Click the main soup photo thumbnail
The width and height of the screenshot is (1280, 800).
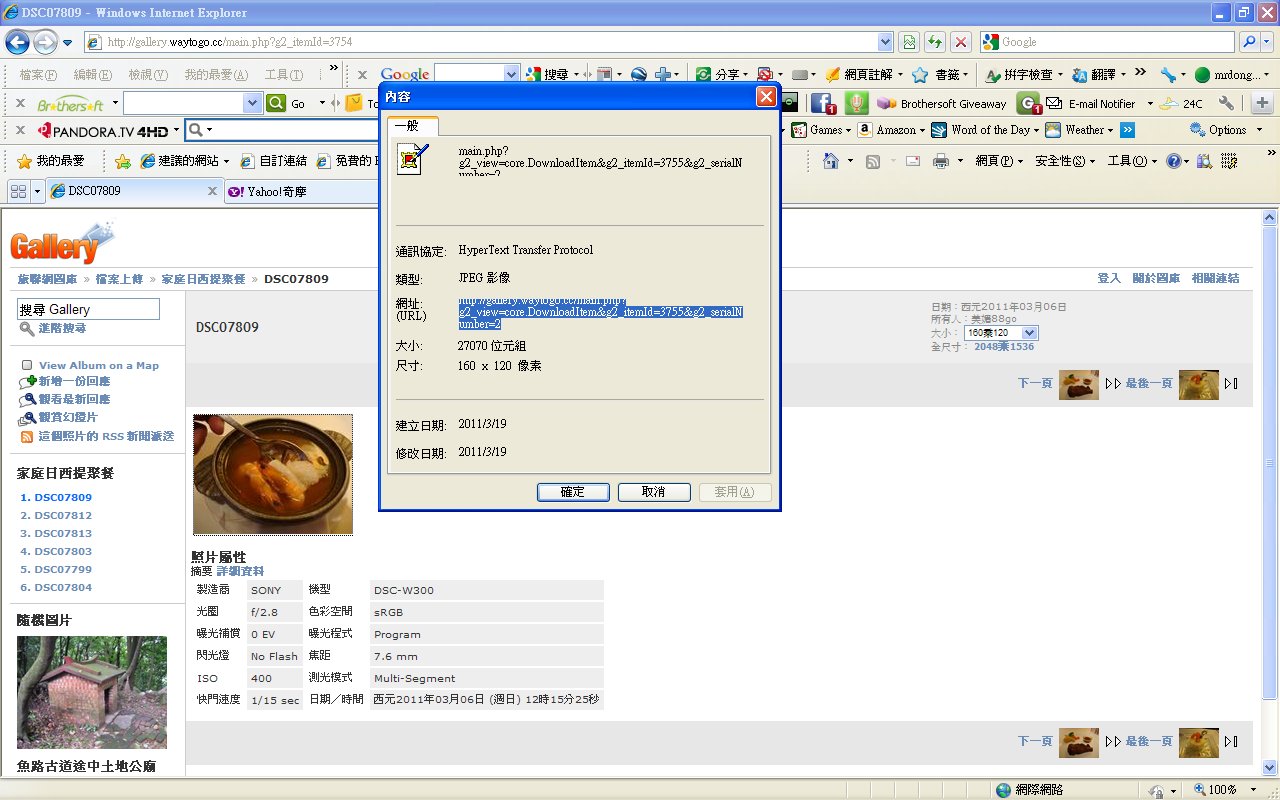pyautogui.click(x=272, y=474)
